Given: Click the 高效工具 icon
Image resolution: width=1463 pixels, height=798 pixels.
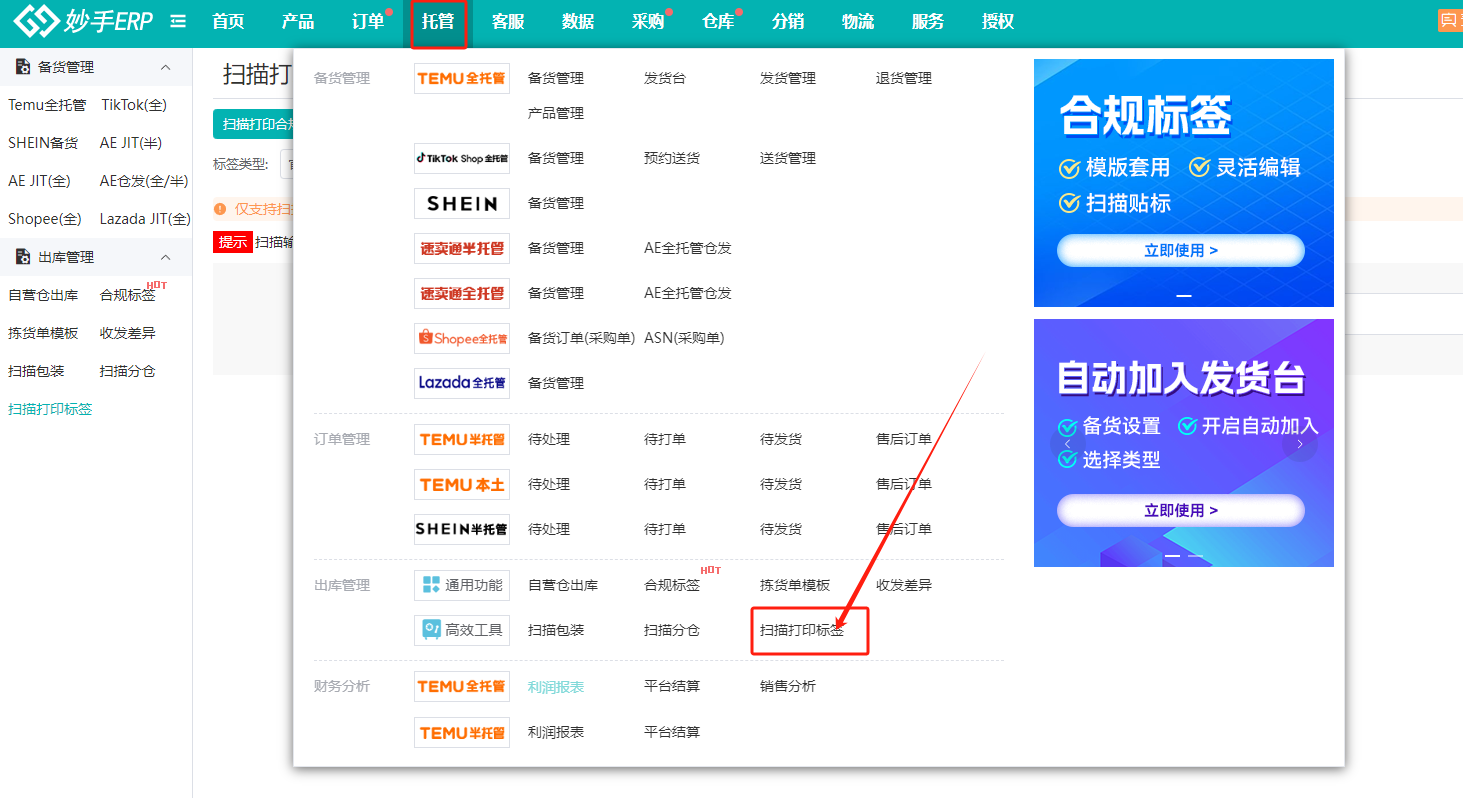Looking at the screenshot, I should pos(461,629).
